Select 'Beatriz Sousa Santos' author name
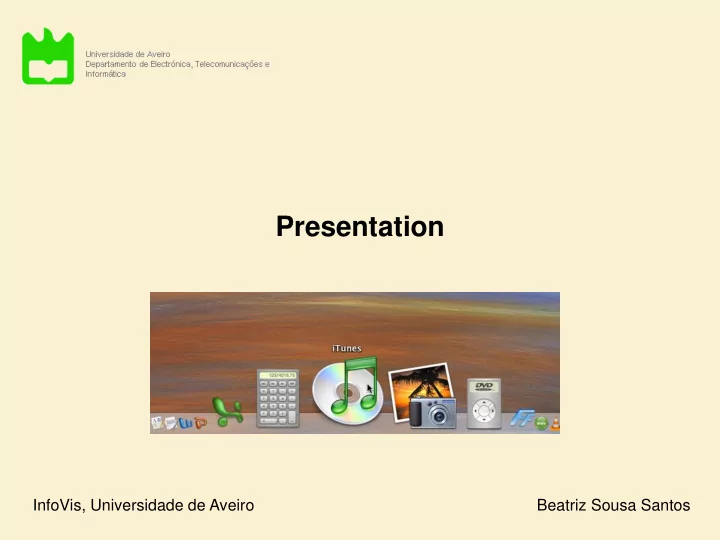Viewport: 720px width, 540px height. click(x=613, y=505)
